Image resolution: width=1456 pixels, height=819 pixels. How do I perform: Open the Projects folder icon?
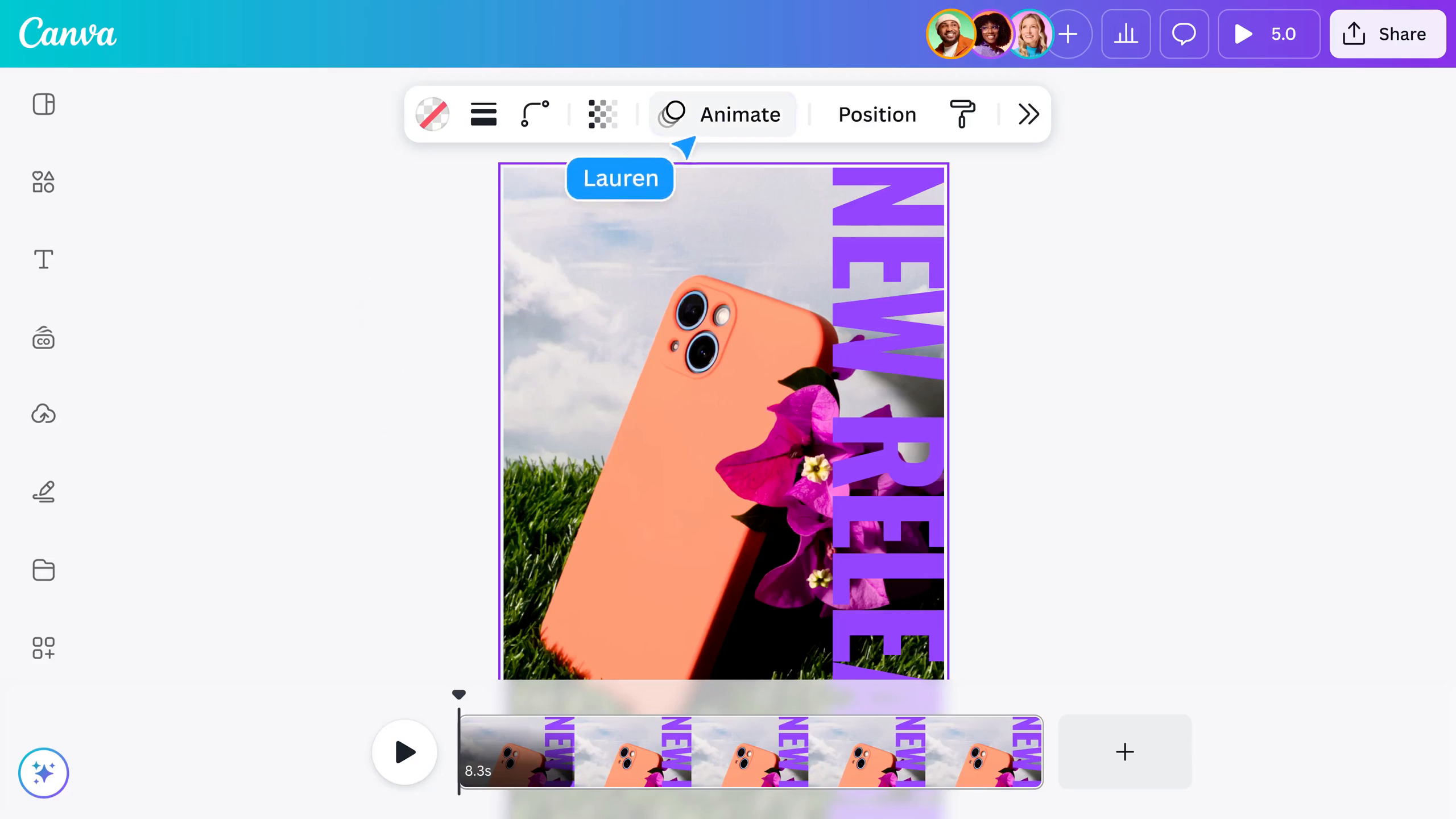click(x=43, y=570)
